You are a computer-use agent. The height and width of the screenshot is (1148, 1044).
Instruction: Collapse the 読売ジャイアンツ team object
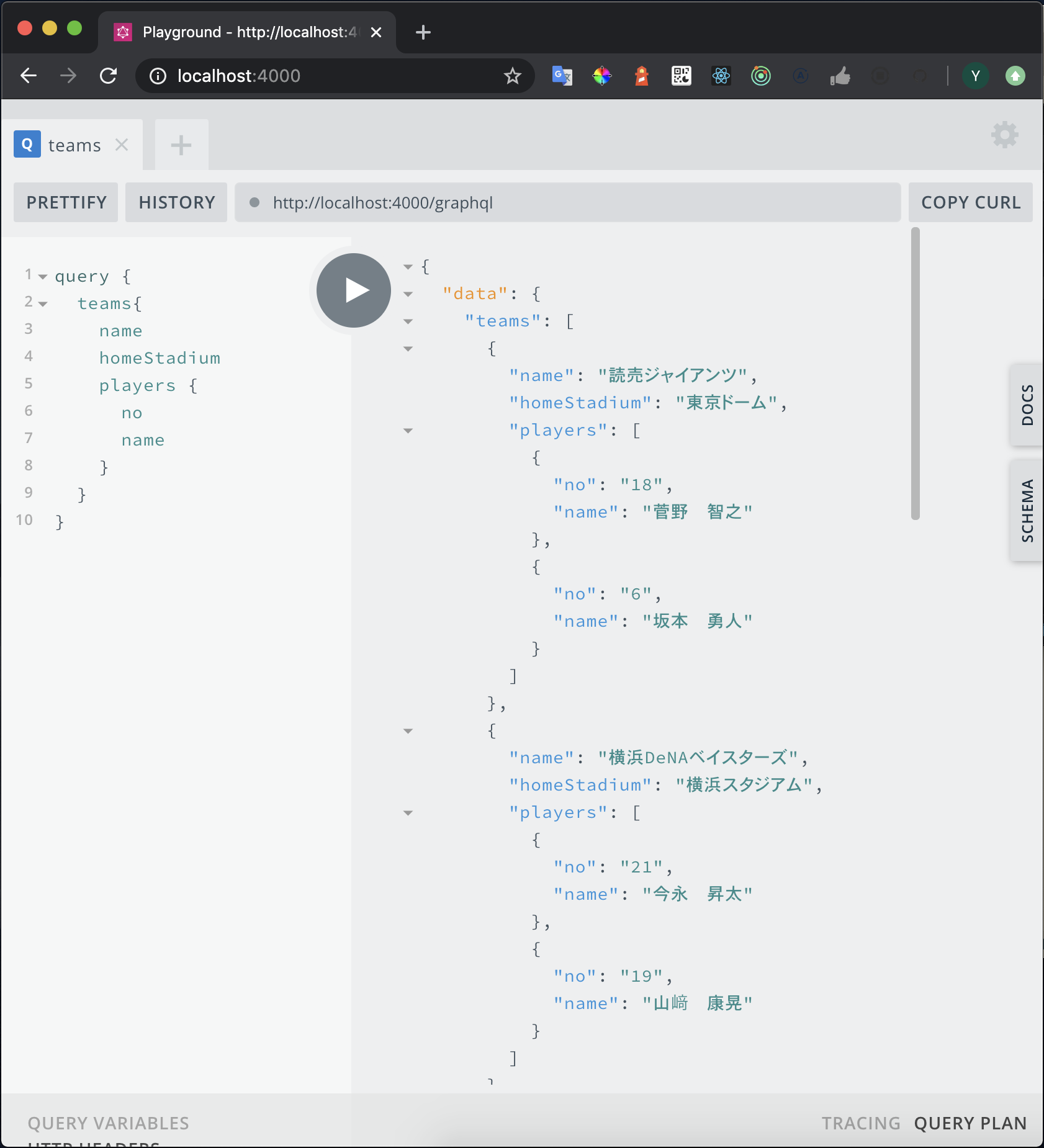pos(408,349)
